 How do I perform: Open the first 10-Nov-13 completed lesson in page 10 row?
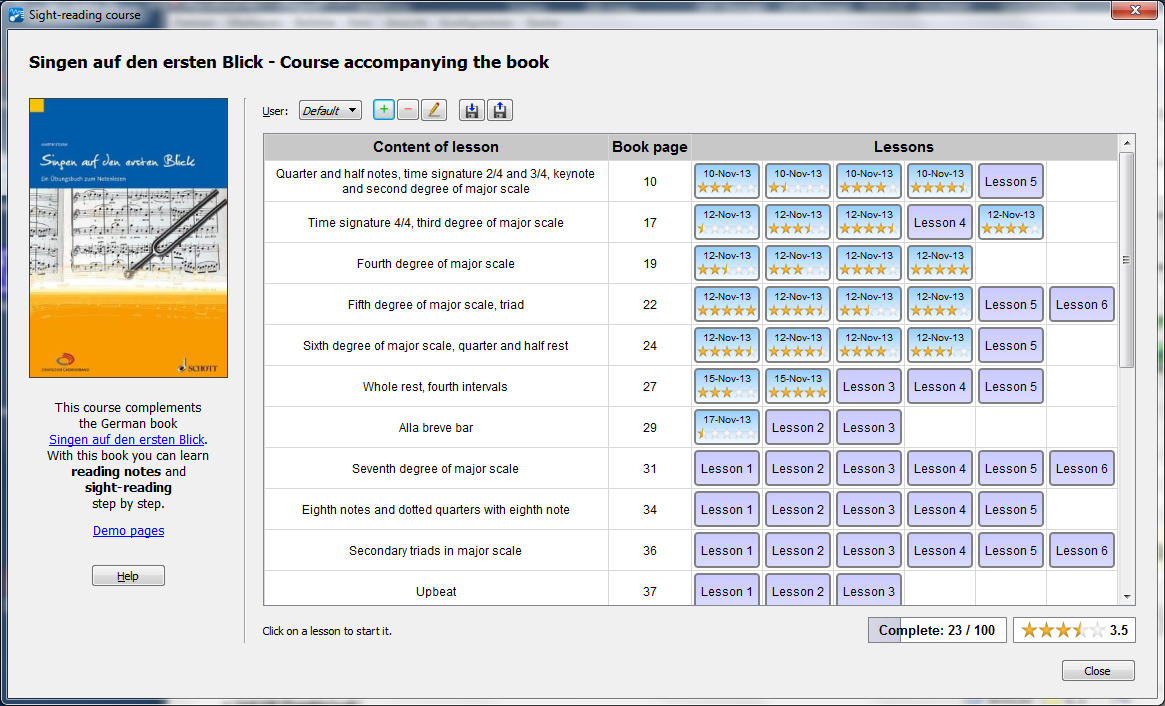coord(727,181)
